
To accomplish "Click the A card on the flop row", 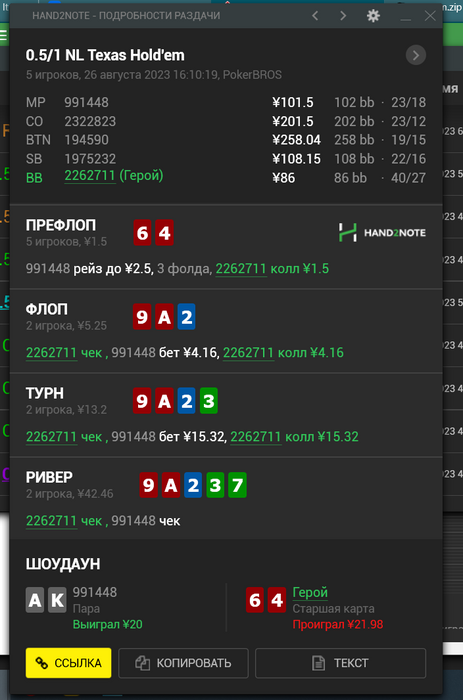I will click(x=164, y=317).
